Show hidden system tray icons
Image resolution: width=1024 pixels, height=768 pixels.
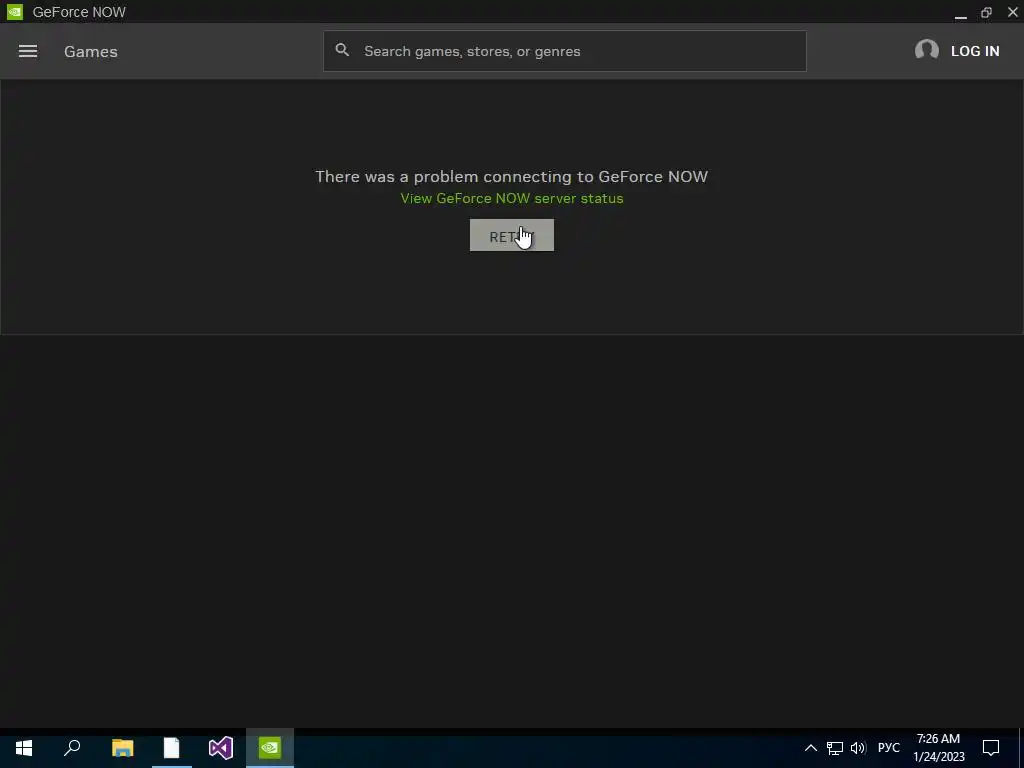coord(810,748)
